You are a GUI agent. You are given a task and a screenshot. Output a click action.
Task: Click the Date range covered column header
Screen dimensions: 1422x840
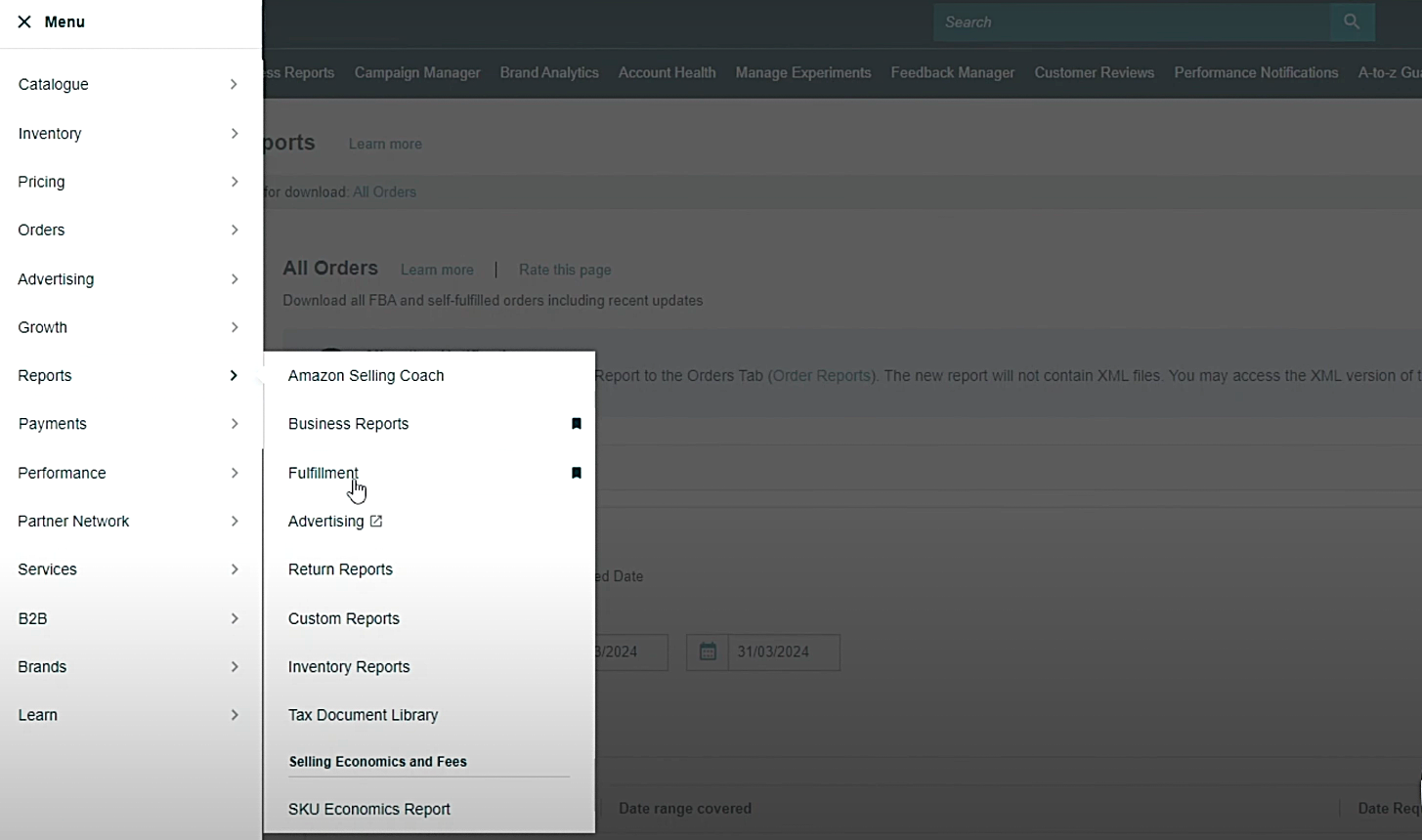(685, 808)
